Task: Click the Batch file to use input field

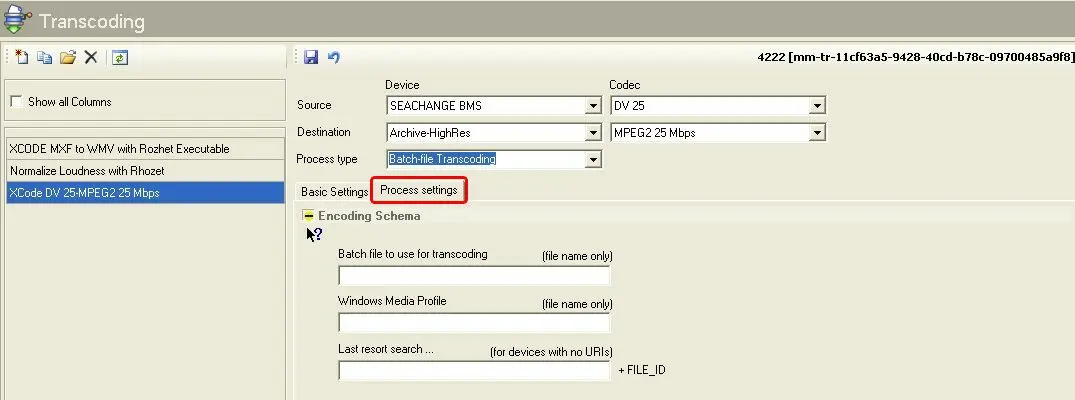Action: click(x=474, y=276)
